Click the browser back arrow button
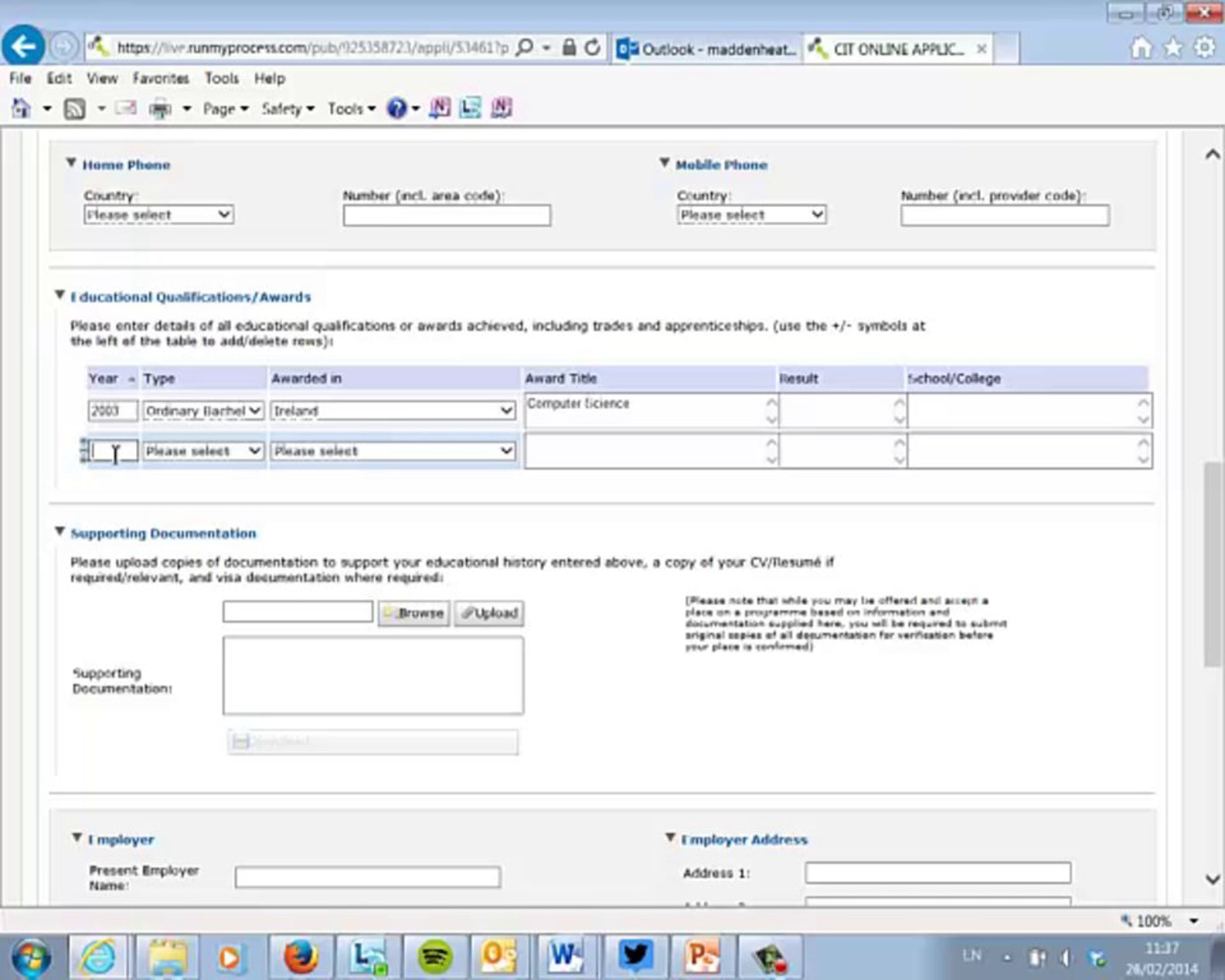 (x=23, y=46)
